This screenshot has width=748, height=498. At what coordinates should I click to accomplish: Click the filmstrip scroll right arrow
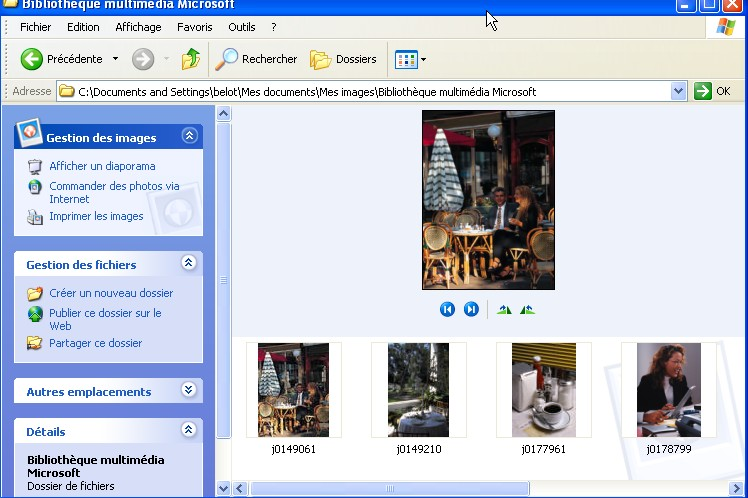coord(736,488)
